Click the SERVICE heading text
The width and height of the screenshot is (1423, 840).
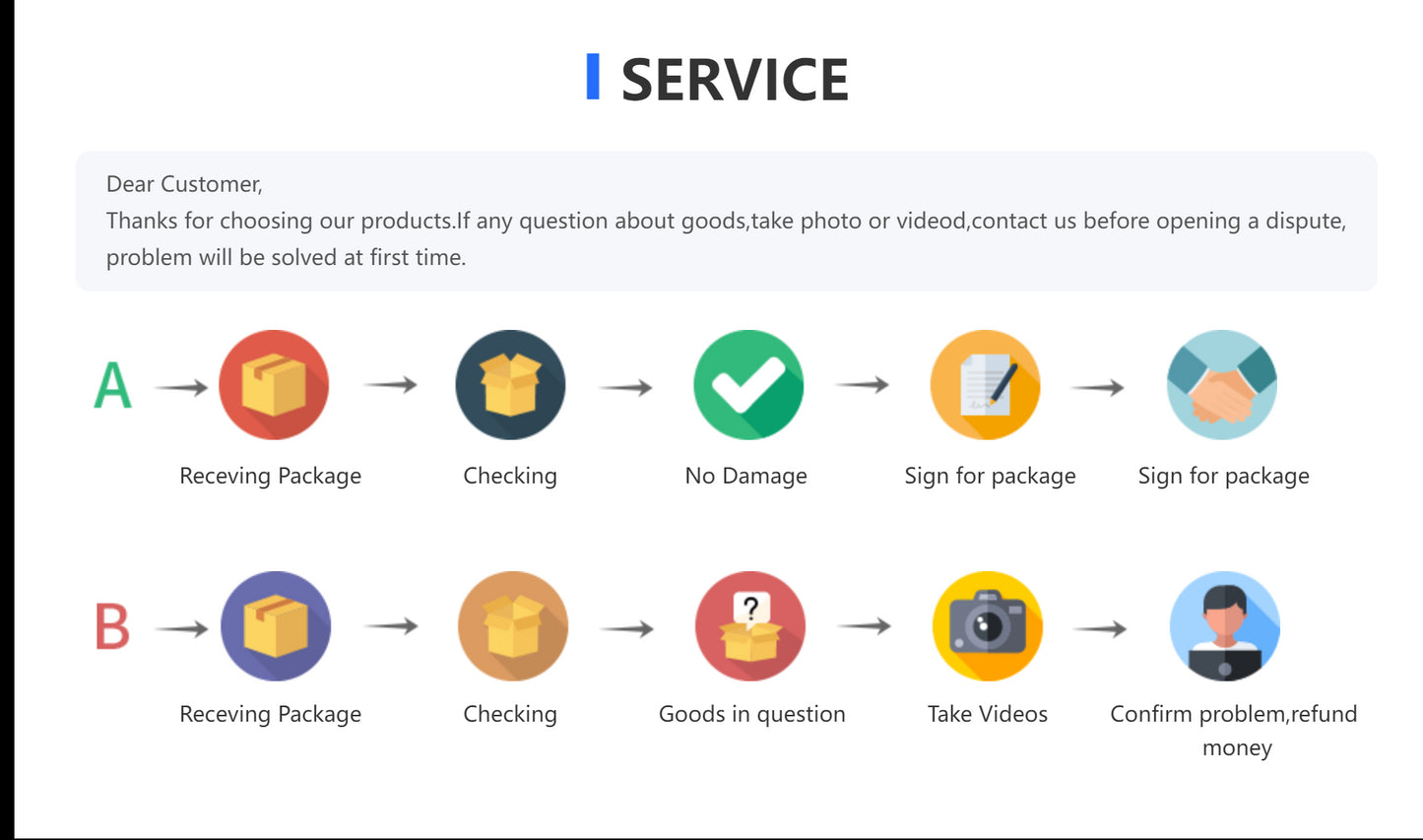(735, 80)
